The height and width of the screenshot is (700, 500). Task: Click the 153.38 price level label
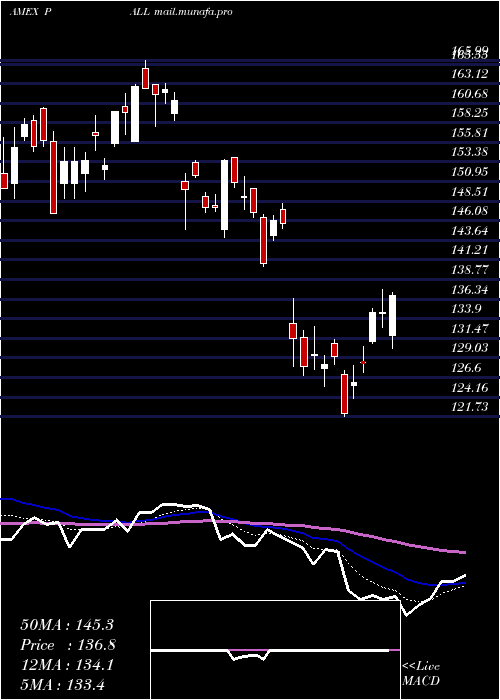[x=470, y=152]
